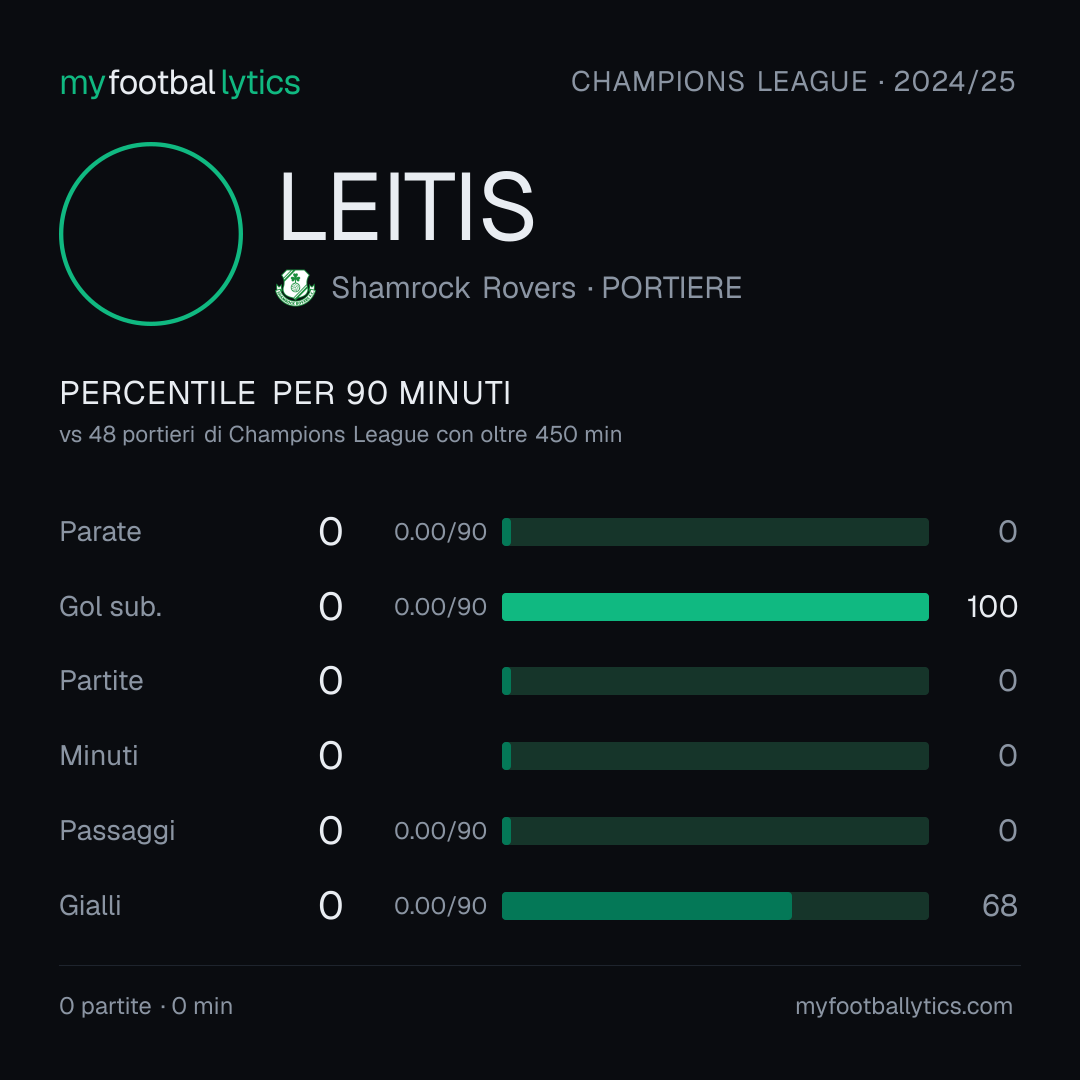The width and height of the screenshot is (1080, 1080).
Task: Click the 68 percentile value for Gialli
Action: [999, 906]
